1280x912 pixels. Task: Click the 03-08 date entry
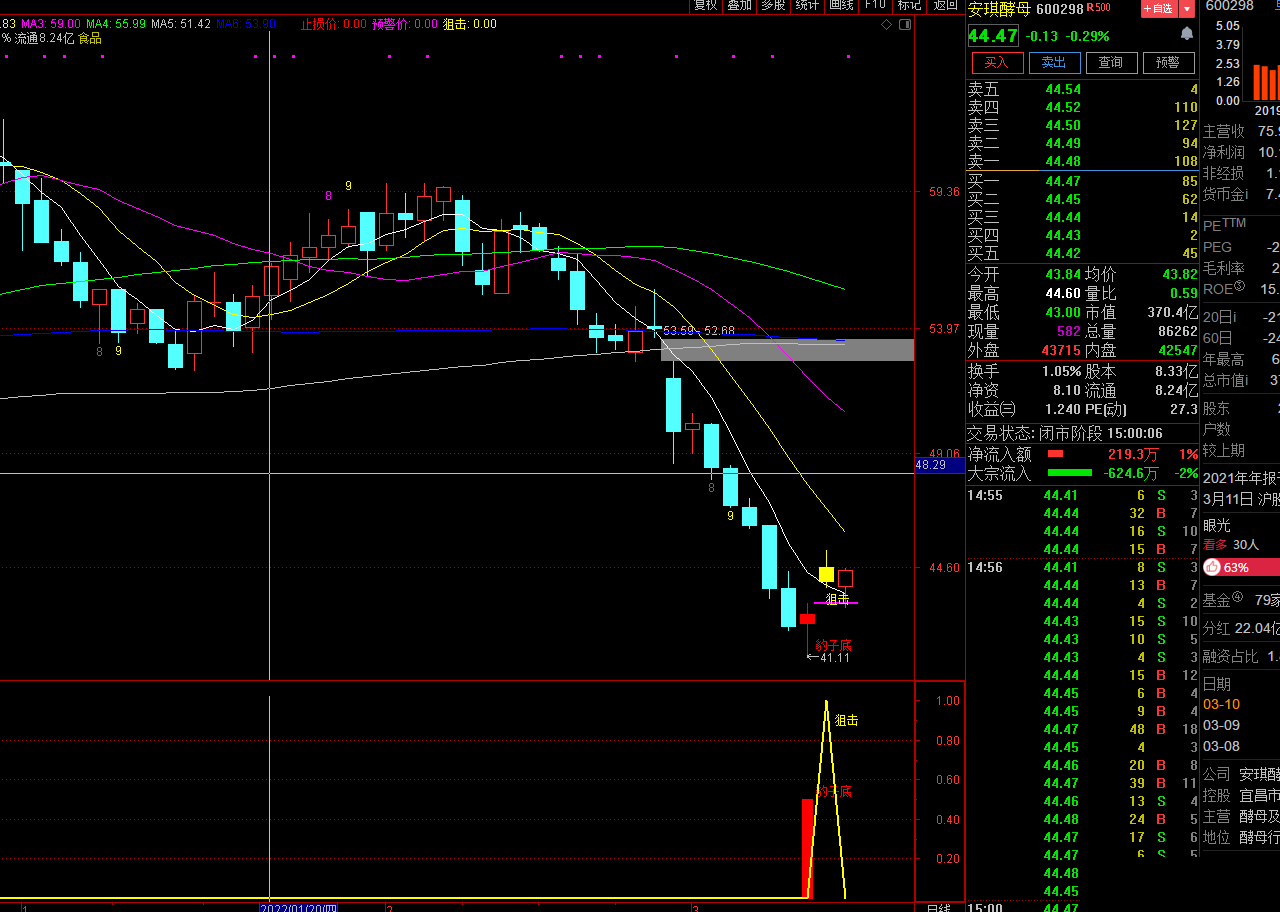1221,746
